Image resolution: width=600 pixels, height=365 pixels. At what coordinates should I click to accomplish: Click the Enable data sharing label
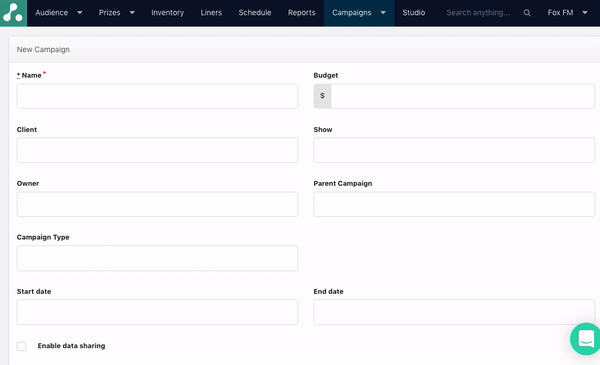[71, 346]
